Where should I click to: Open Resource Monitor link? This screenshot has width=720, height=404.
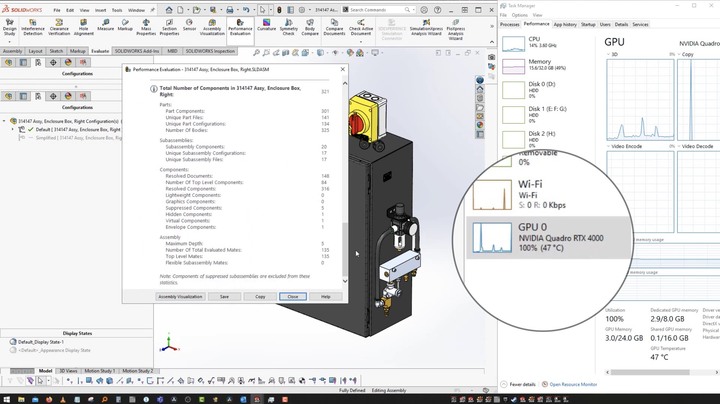click(x=573, y=384)
